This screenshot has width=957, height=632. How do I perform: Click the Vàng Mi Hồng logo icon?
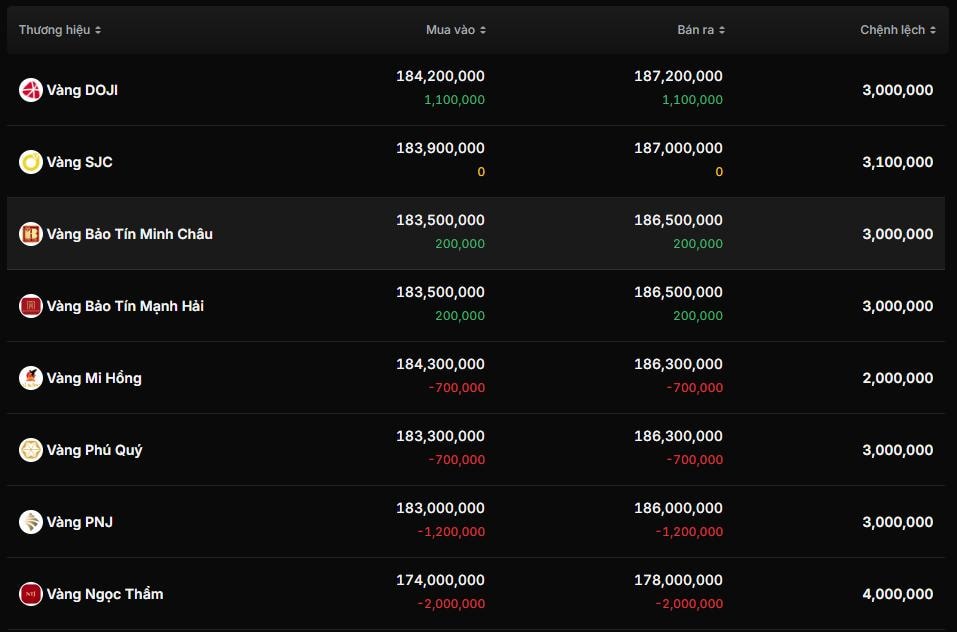30,378
